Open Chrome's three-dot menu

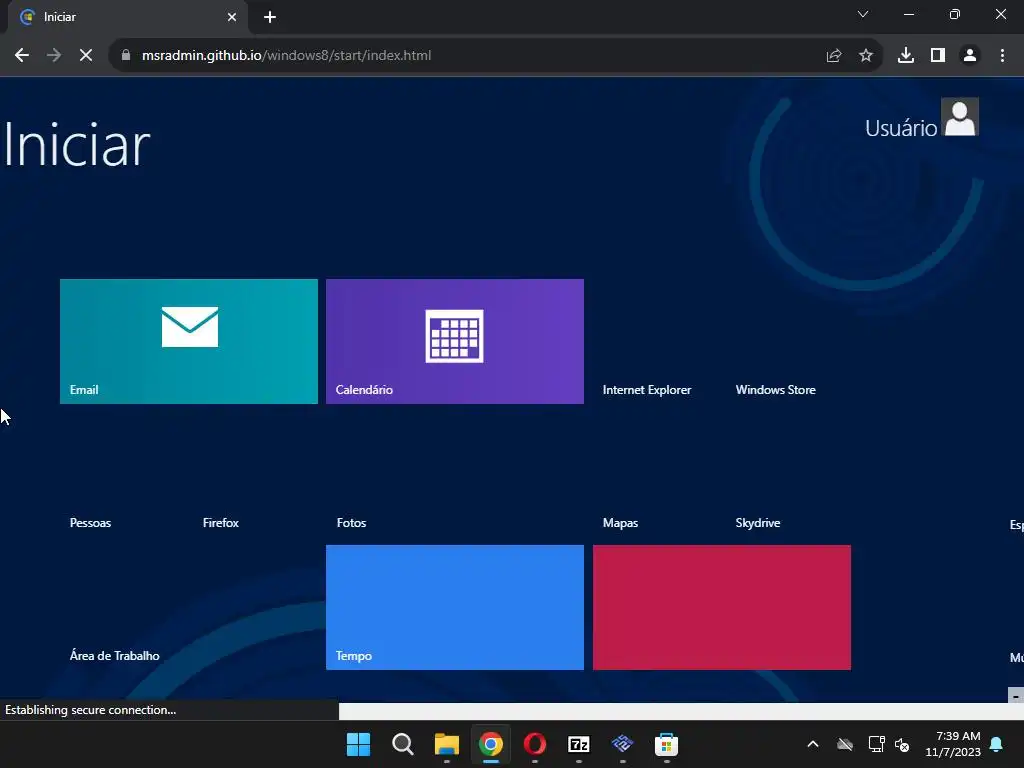coord(1002,56)
